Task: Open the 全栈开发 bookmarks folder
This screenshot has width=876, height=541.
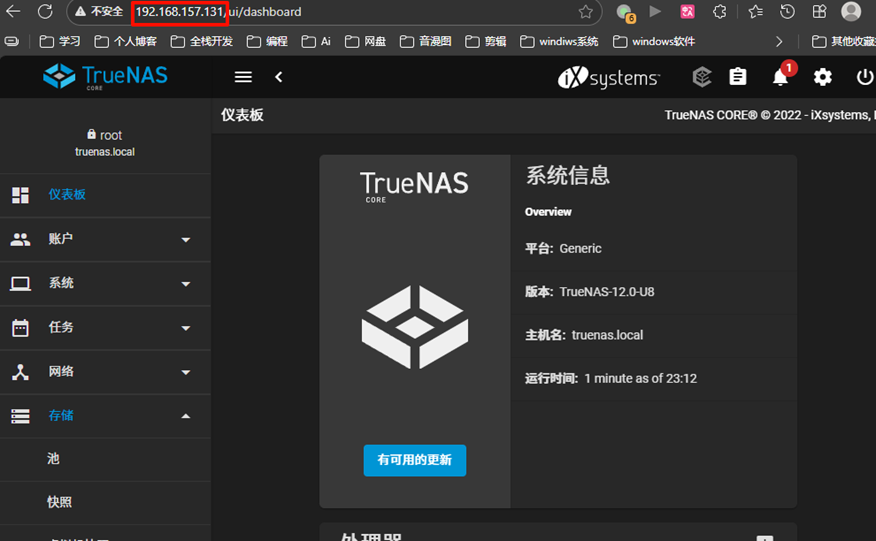Action: (x=202, y=41)
